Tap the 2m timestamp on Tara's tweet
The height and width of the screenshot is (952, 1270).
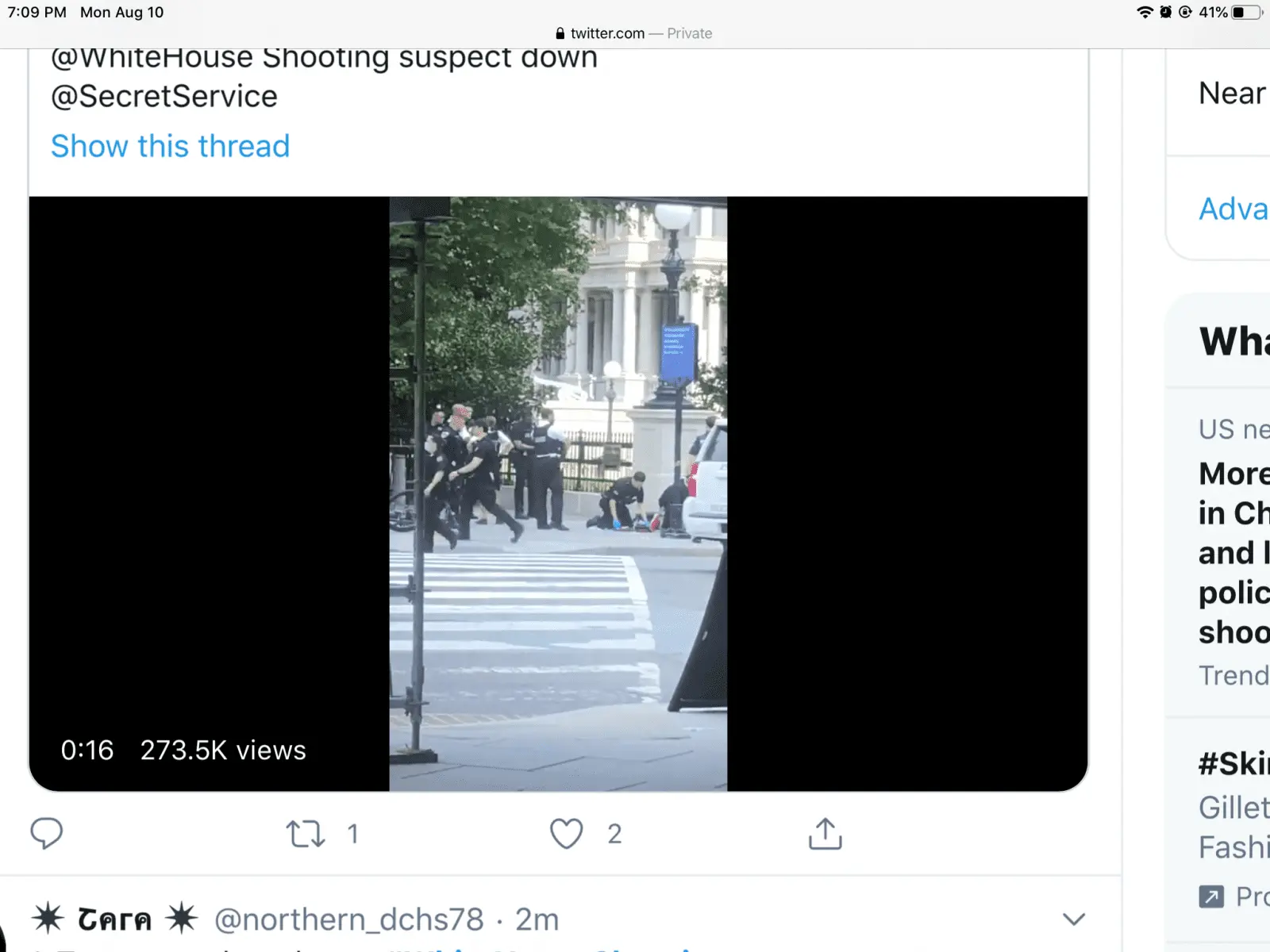click(x=537, y=919)
